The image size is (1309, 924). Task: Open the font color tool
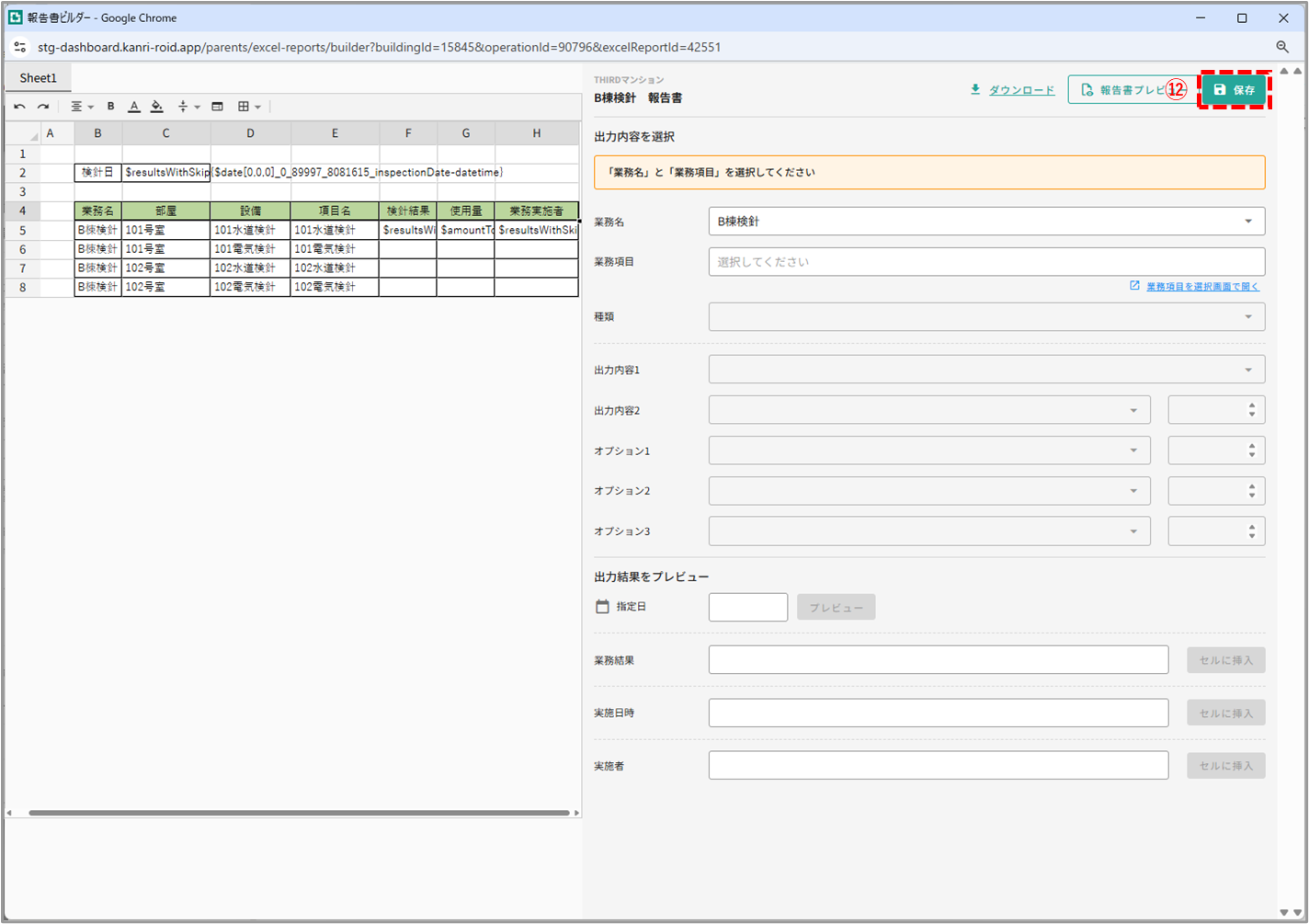tap(134, 107)
